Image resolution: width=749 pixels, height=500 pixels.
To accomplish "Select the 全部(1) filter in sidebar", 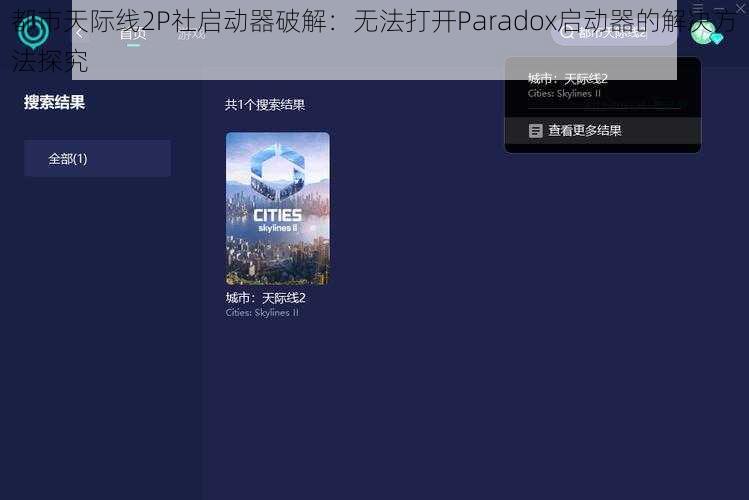I will (97, 159).
